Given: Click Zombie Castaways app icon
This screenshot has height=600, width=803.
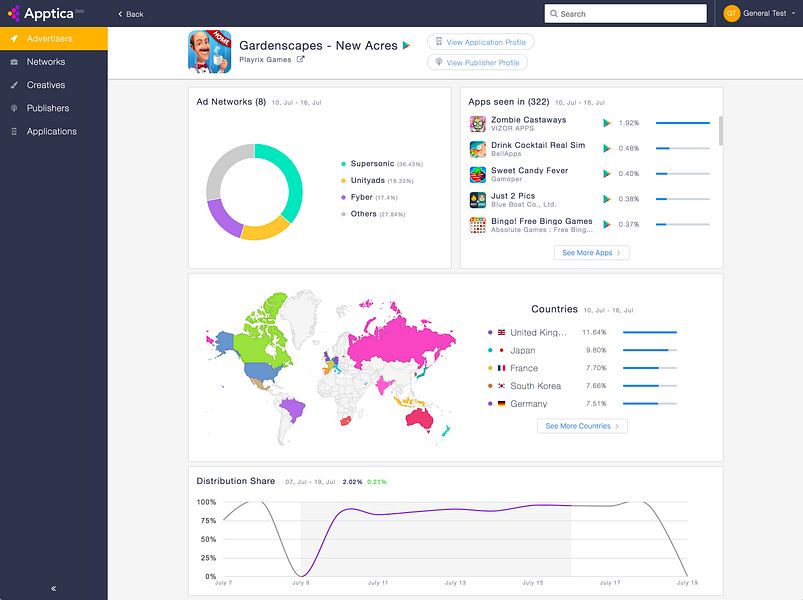Looking at the screenshot, I should click(x=478, y=123).
